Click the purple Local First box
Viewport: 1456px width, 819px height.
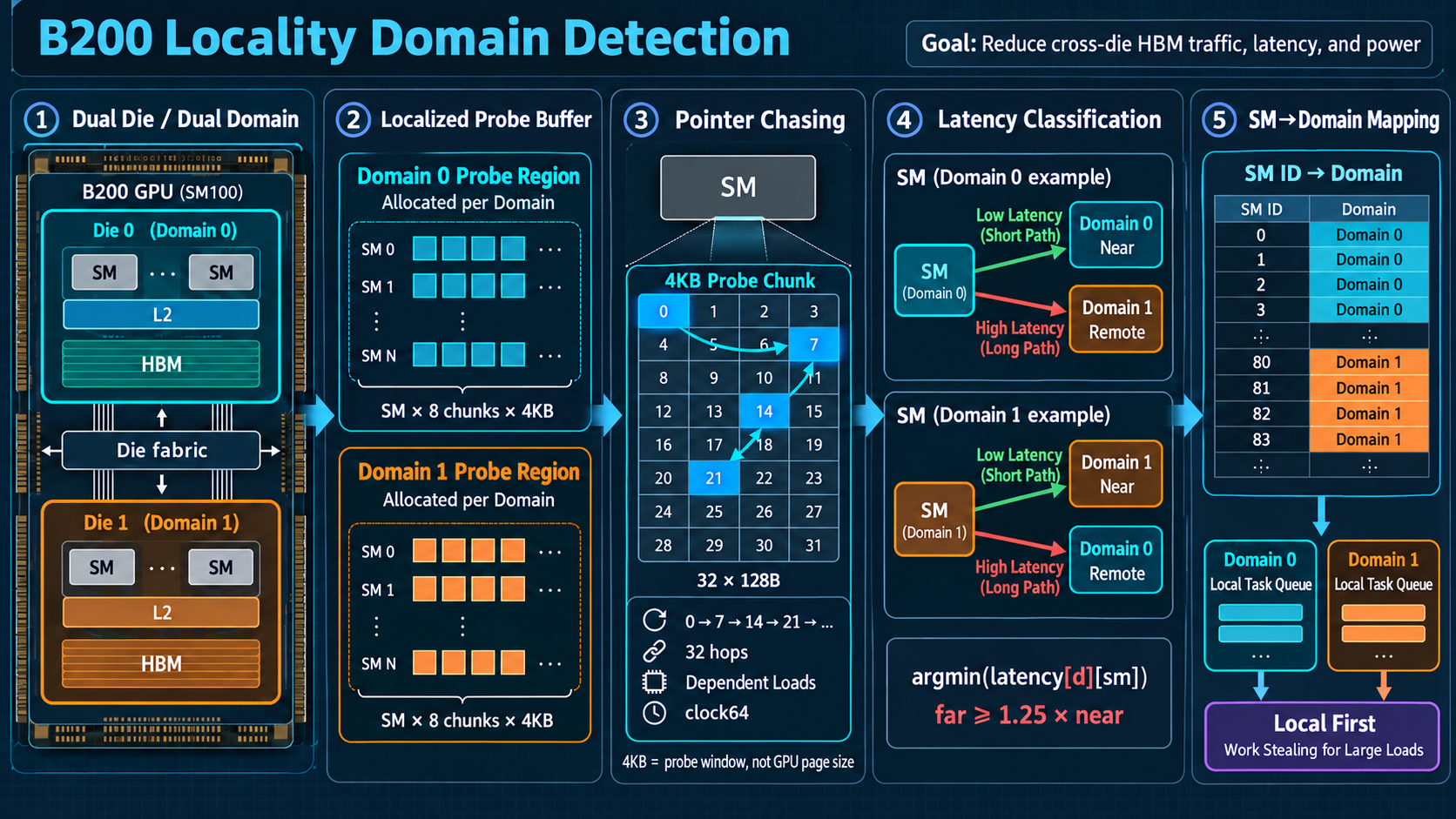[x=1323, y=736]
